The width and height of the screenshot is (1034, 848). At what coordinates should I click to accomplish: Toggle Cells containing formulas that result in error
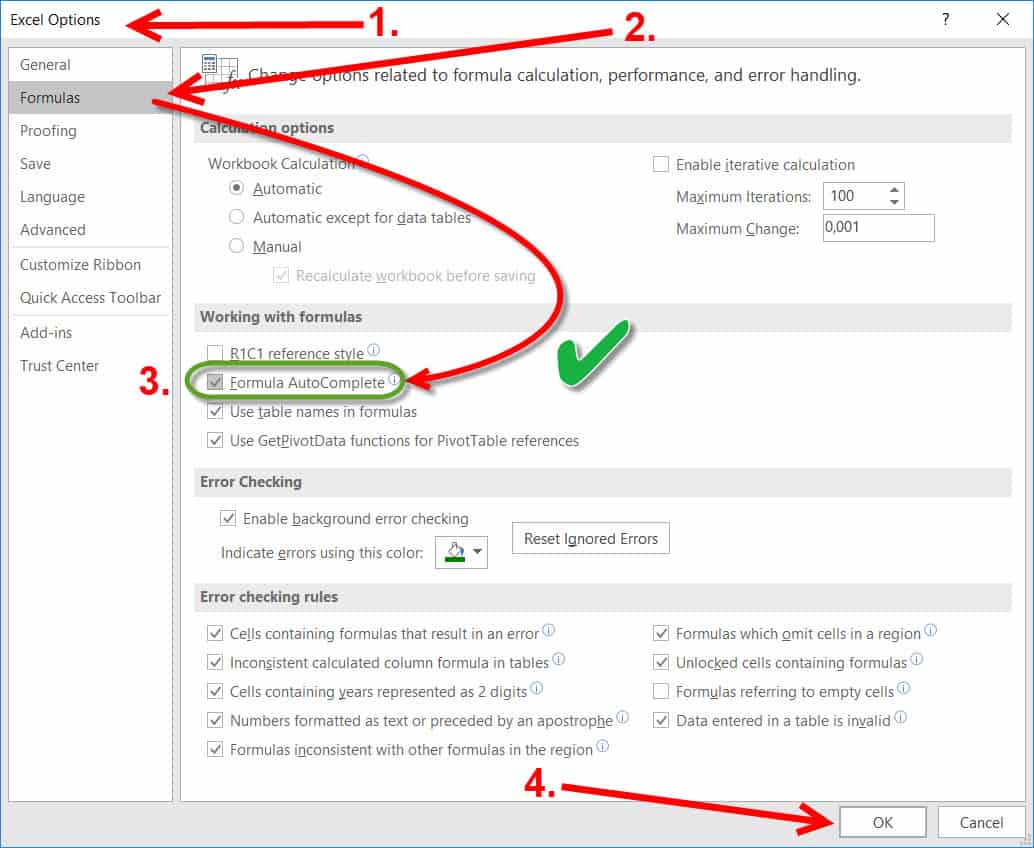click(x=215, y=634)
